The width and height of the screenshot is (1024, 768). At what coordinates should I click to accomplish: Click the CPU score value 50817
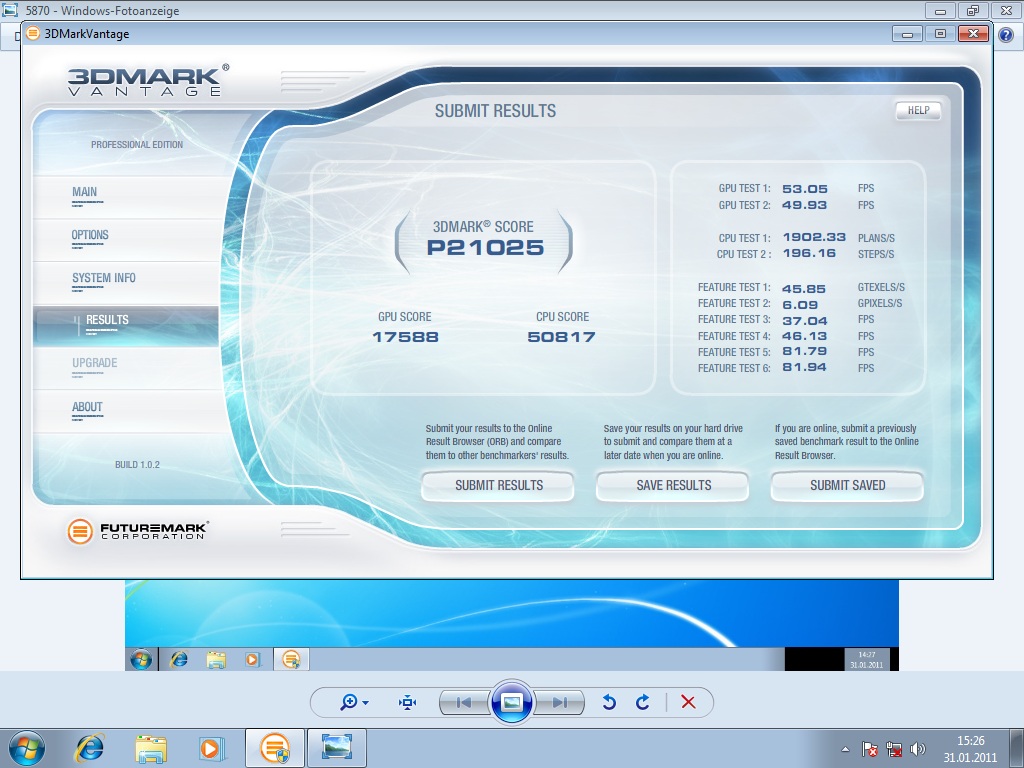point(562,337)
